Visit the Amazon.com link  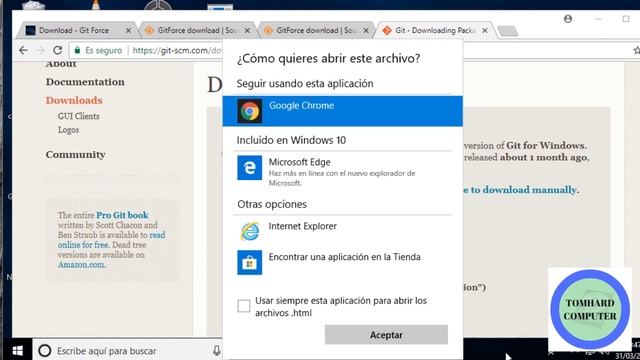[x=81, y=264]
